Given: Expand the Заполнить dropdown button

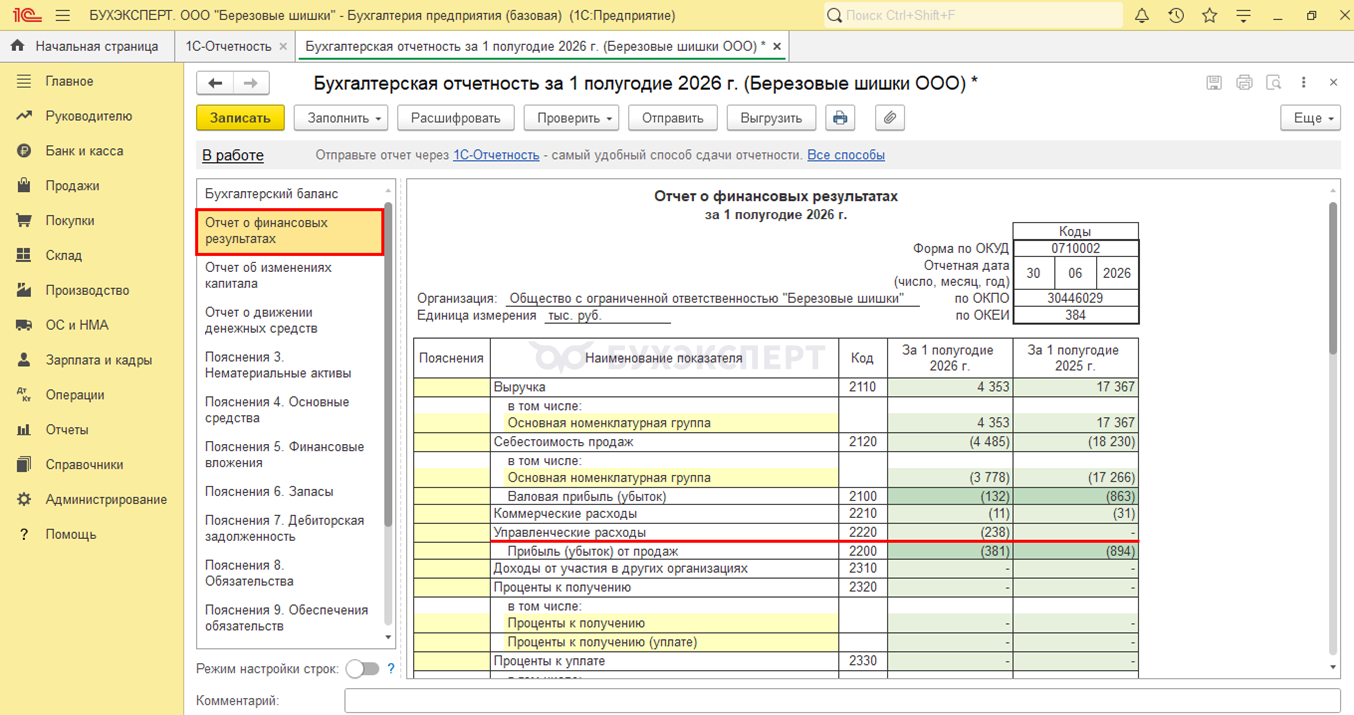Looking at the screenshot, I should [x=344, y=118].
